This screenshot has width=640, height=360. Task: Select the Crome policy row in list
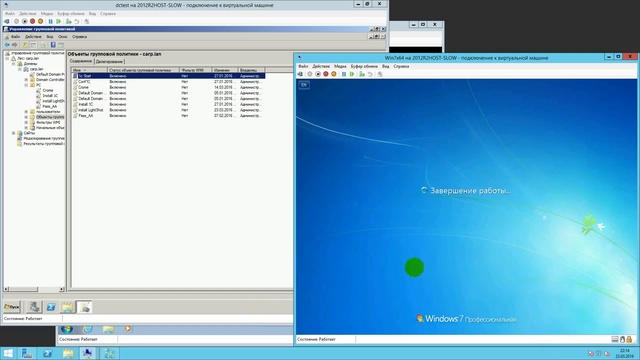pyautogui.click(x=168, y=87)
